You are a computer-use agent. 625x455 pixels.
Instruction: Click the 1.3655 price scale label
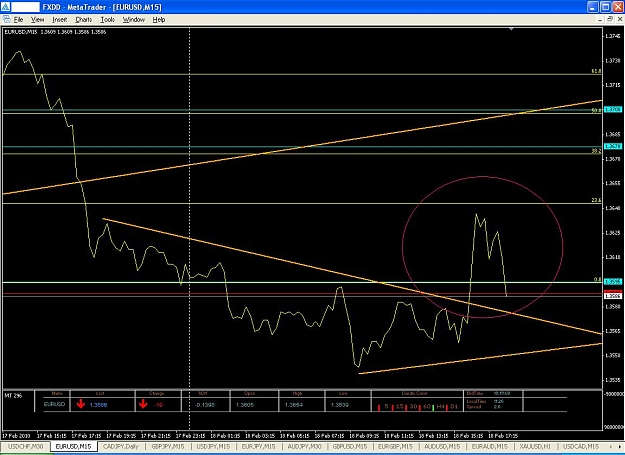613,183
